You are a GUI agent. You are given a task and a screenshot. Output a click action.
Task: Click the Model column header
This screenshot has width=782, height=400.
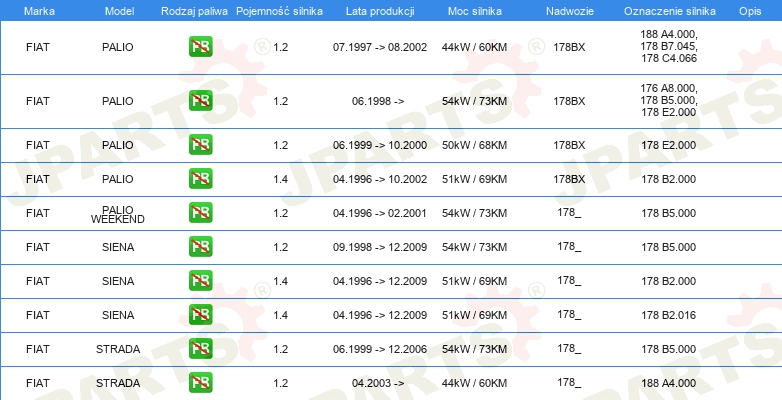(119, 11)
